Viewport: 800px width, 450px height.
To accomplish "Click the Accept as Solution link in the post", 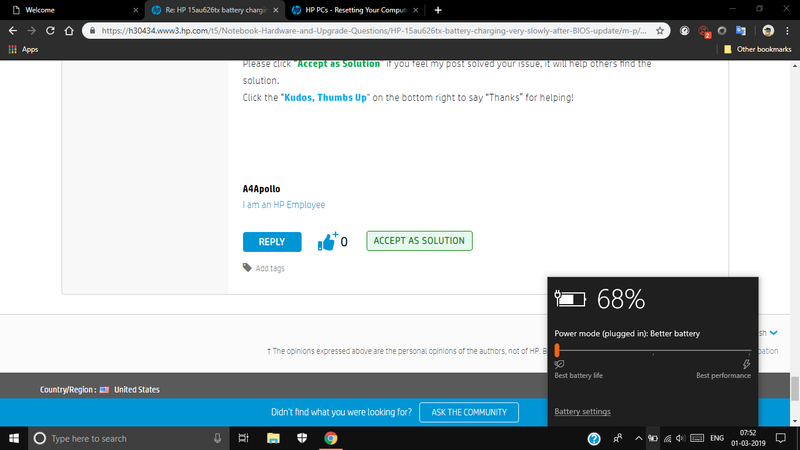I will click(339, 64).
